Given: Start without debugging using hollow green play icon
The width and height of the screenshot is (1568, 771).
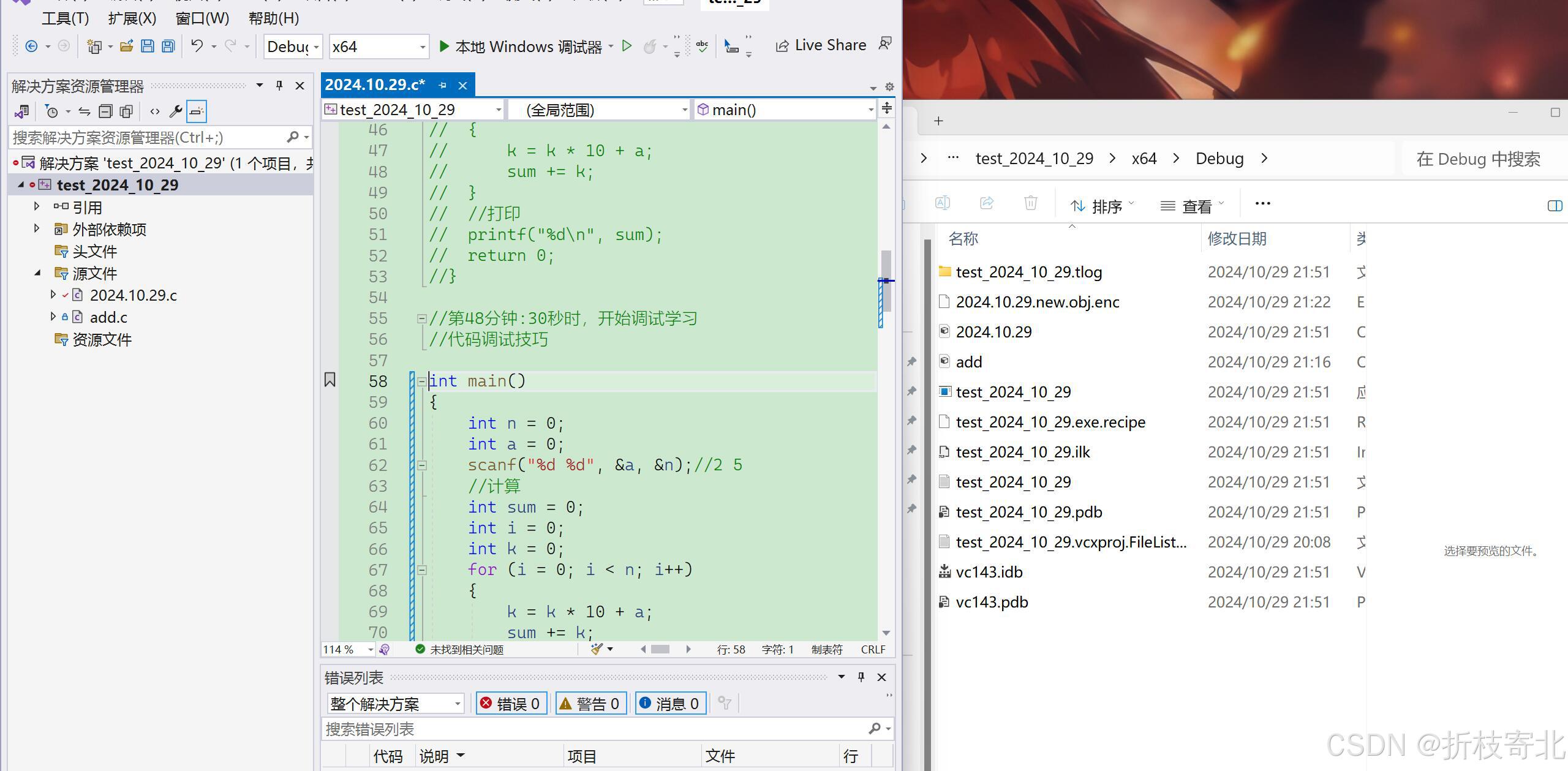Looking at the screenshot, I should click(x=627, y=46).
